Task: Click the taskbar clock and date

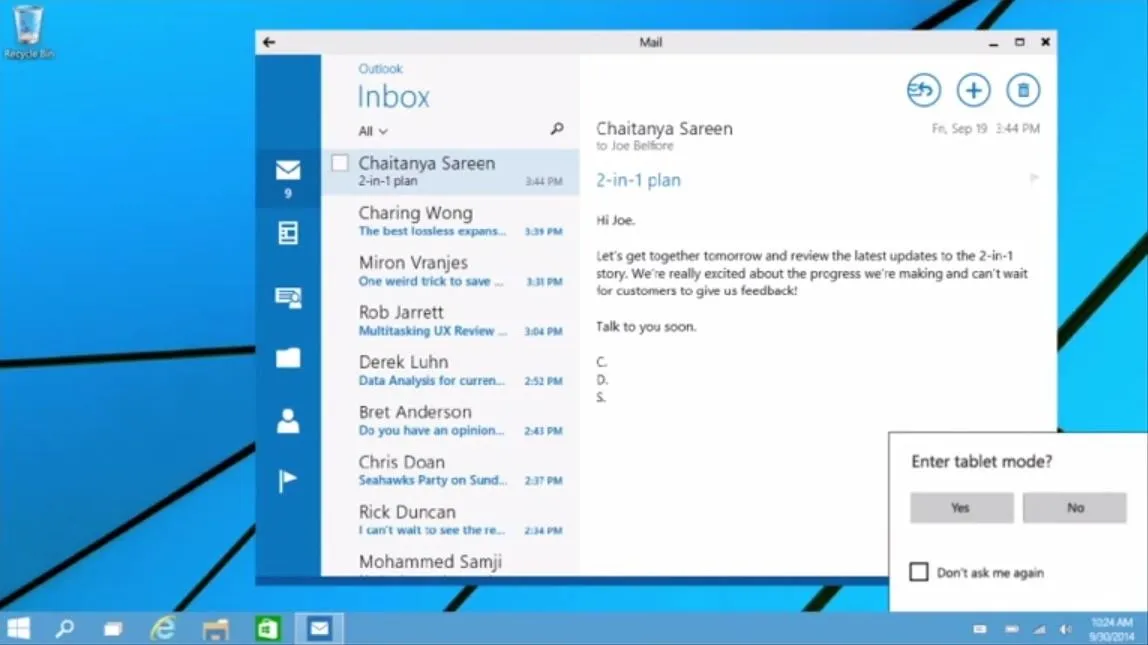Action: click(1111, 629)
